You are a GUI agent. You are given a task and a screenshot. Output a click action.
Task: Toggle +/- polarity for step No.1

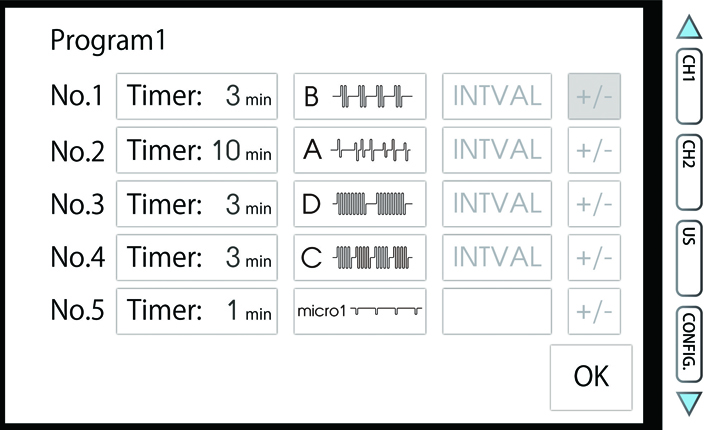[594, 96]
